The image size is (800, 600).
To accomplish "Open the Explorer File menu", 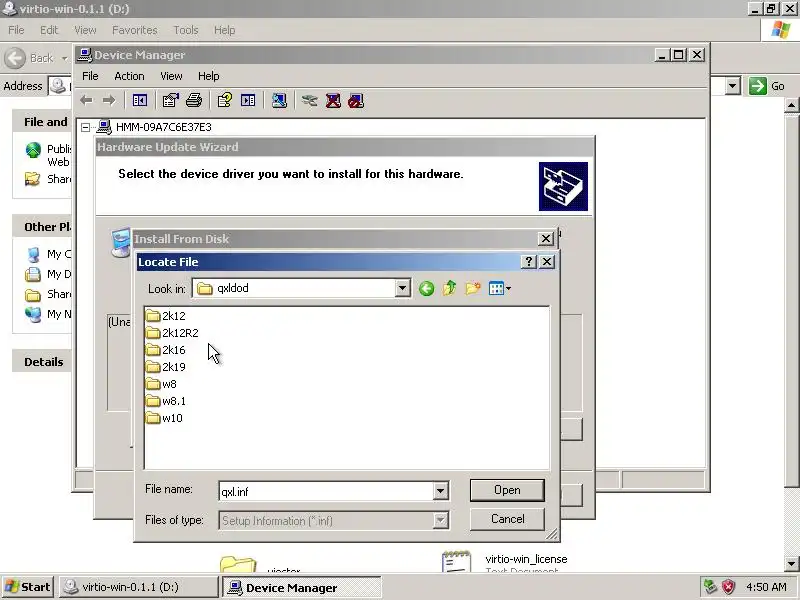I will coord(16,30).
